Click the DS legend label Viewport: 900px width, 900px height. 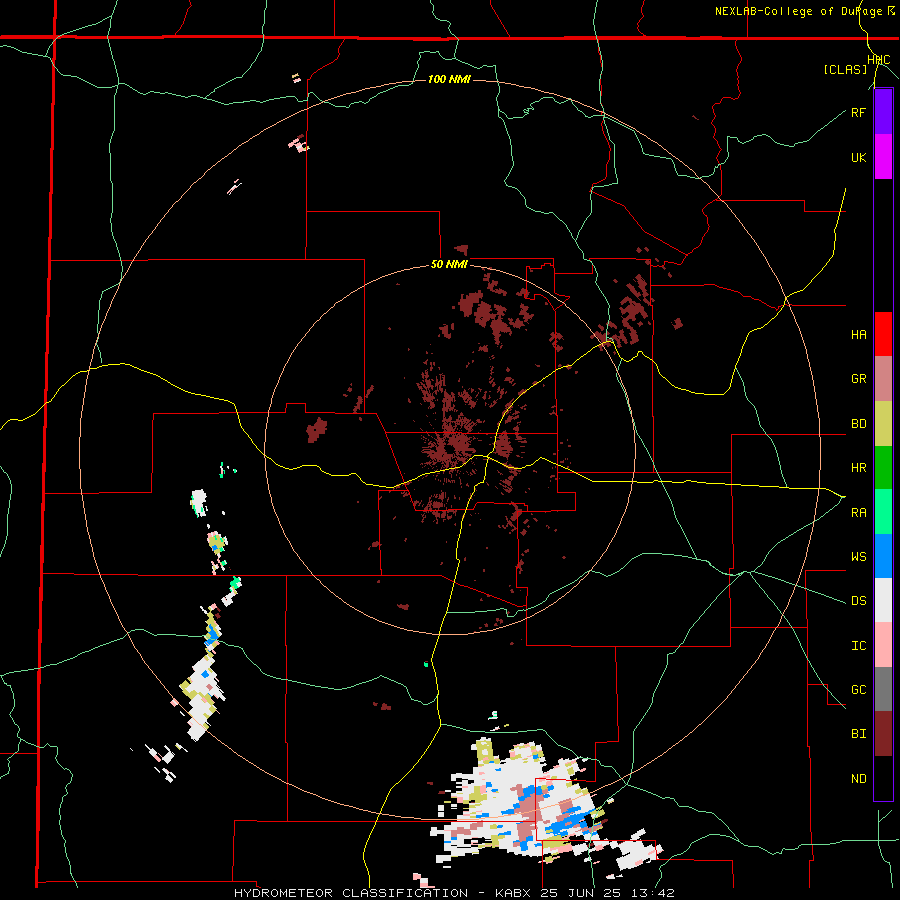(x=858, y=600)
